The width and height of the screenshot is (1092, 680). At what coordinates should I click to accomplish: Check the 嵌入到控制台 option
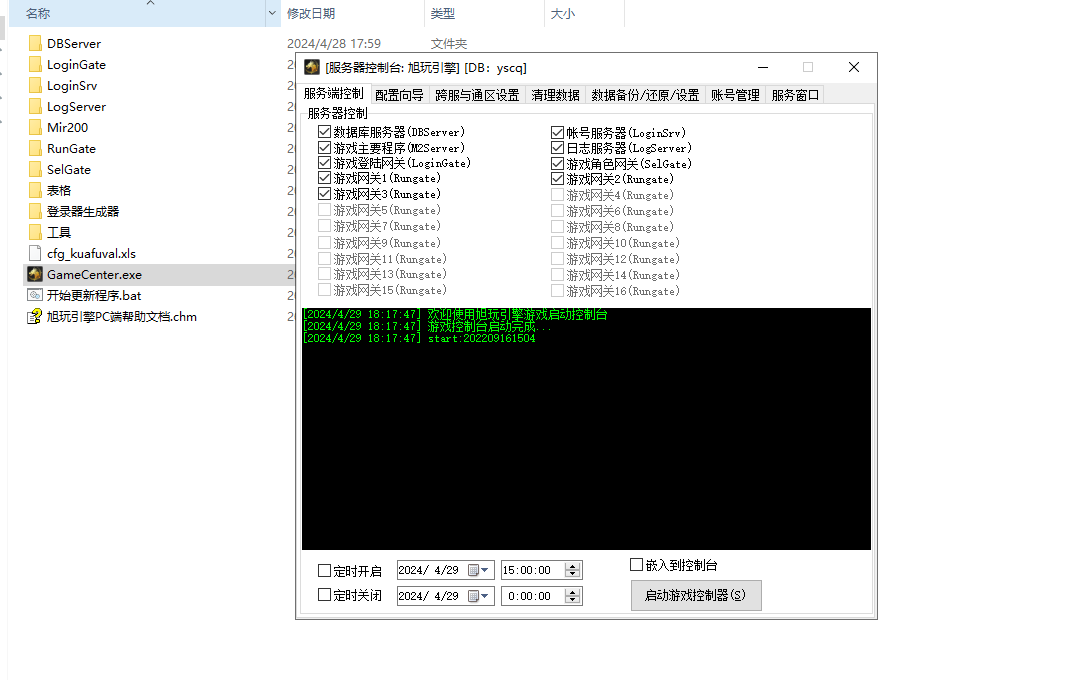coord(636,564)
